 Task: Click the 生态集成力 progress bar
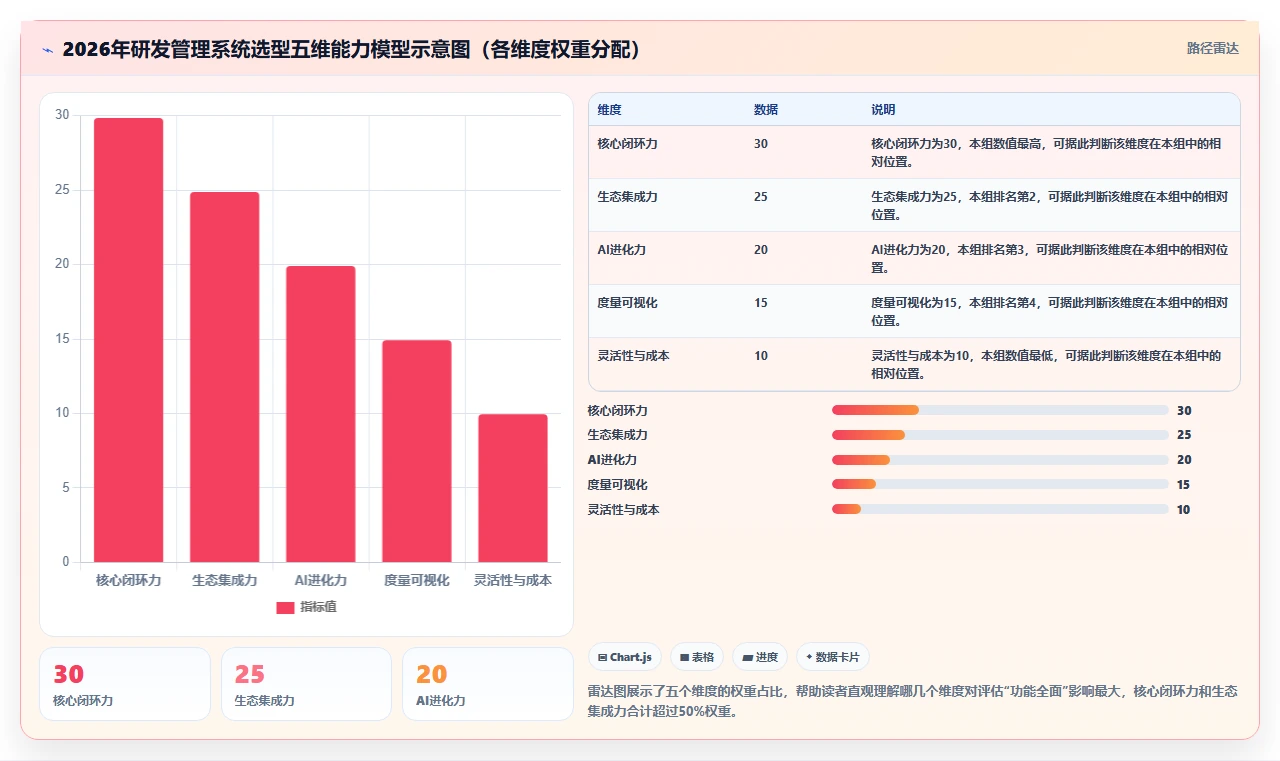1000,435
